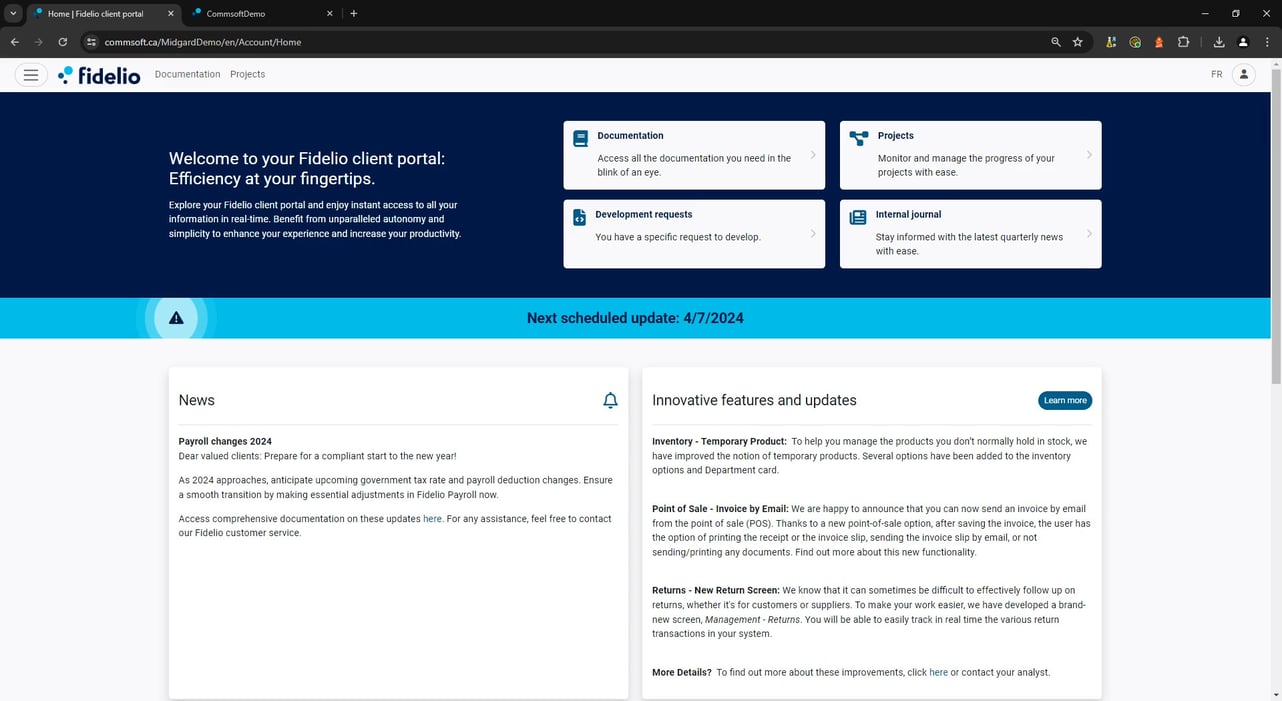Click 'Returns - New Return Screen:' text
Viewport: 1282px width, 701px height.
pos(715,591)
